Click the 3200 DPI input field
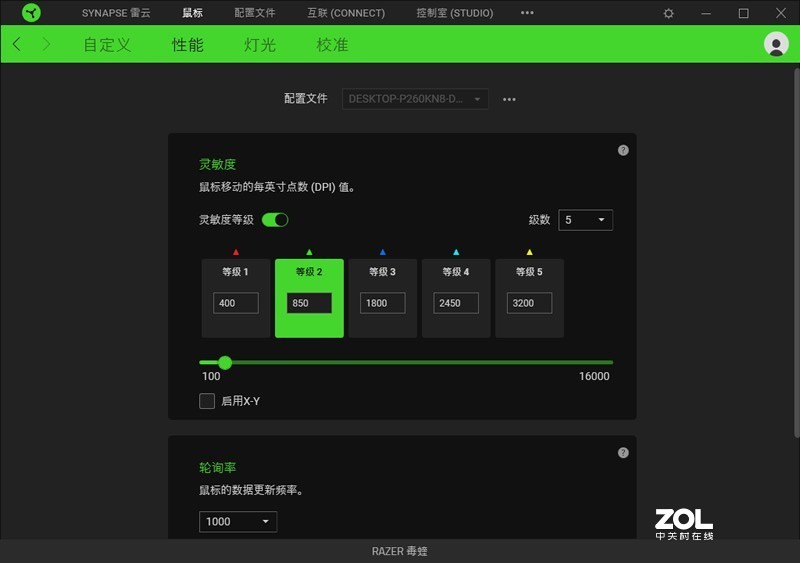The height and width of the screenshot is (563, 800). click(530, 303)
